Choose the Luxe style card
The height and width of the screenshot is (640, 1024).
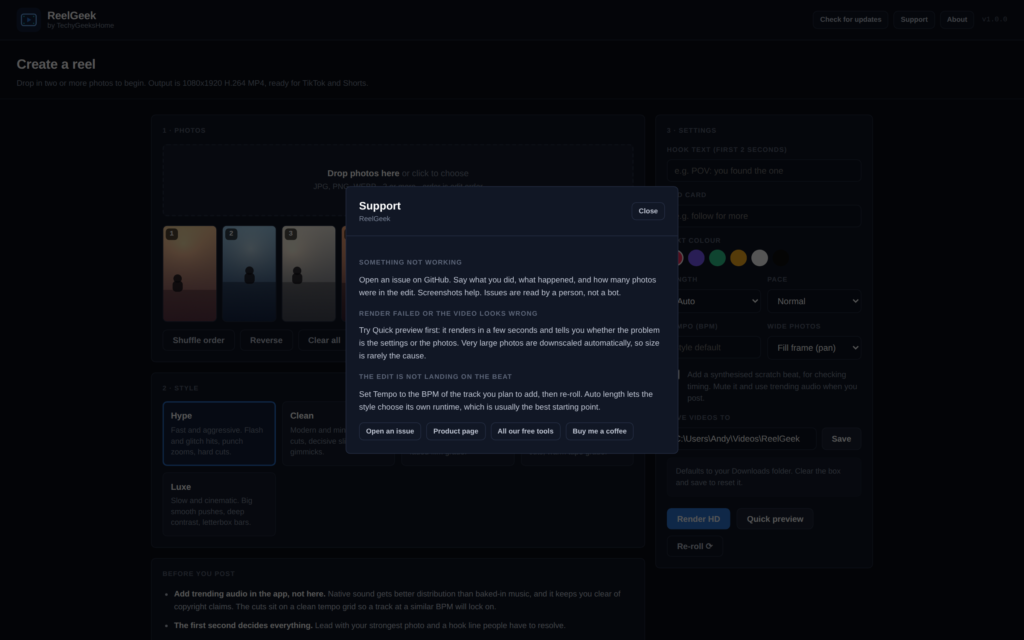click(219, 504)
